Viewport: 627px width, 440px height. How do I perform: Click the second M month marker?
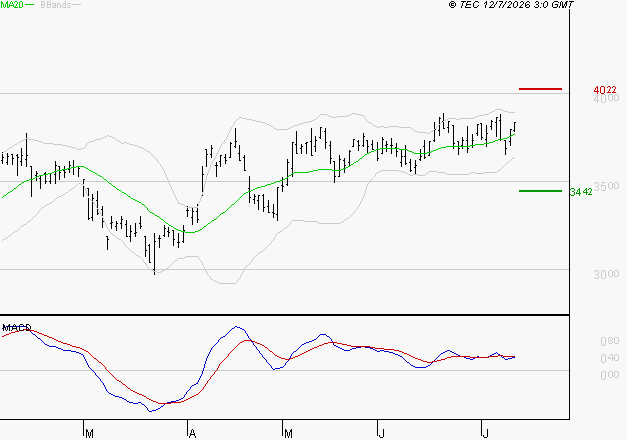[288, 434]
